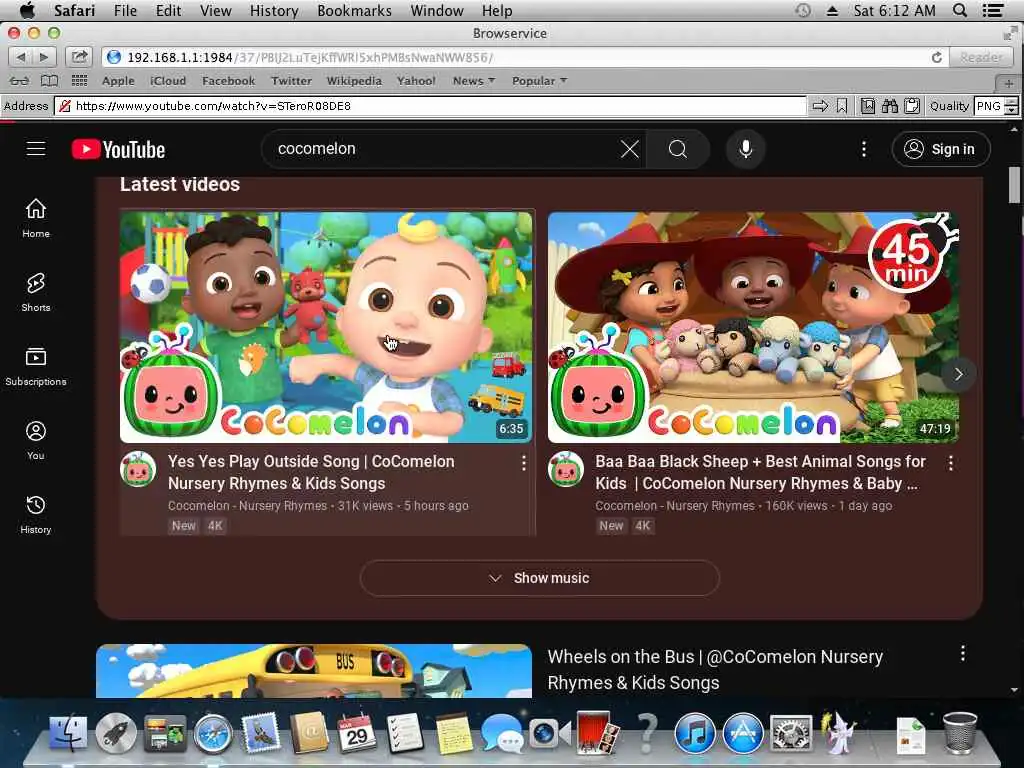The height and width of the screenshot is (768, 1024).
Task: Open Wheels on the Bus video title
Action: (715, 669)
